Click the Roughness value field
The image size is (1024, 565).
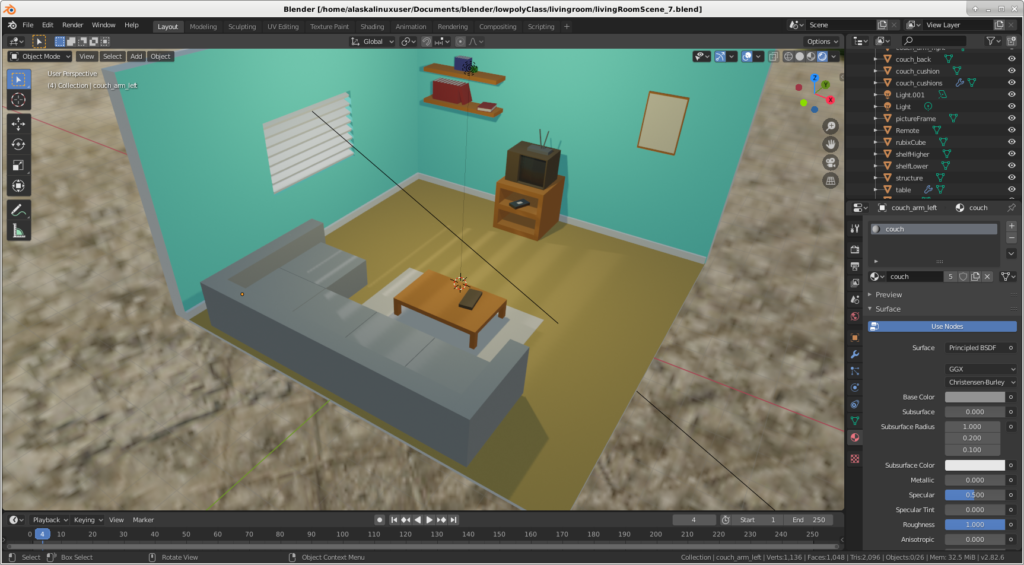[x=974, y=524]
